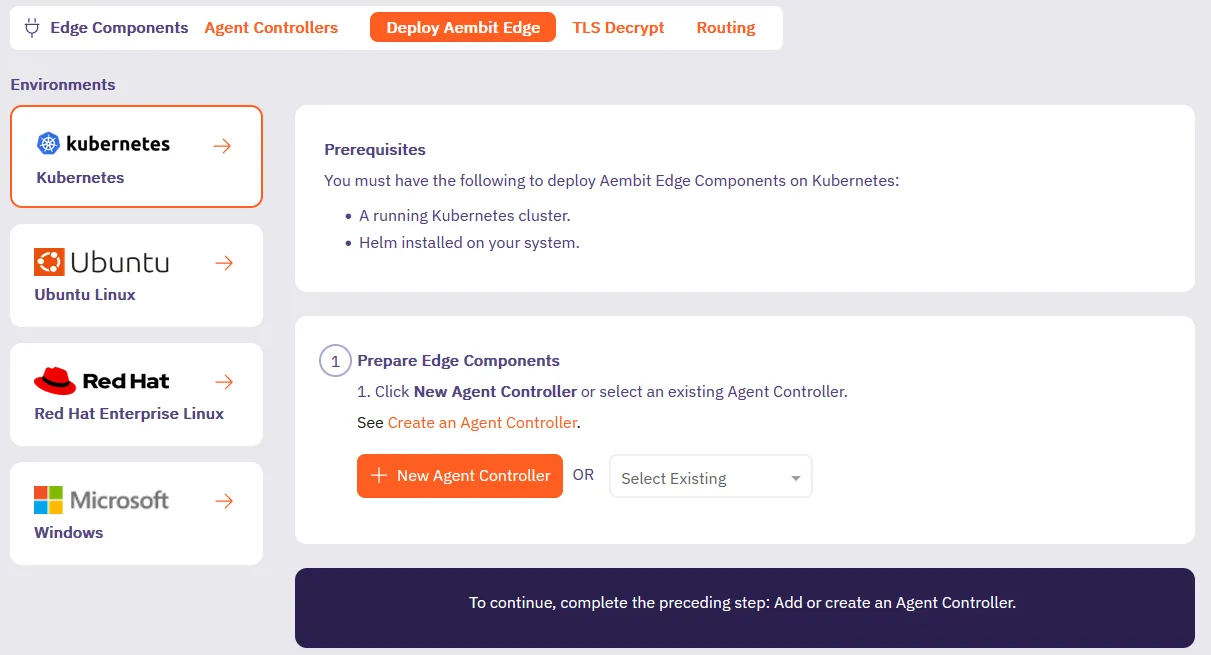Viewport: 1211px width, 655px height.
Task: Click the Kubernetes helm wheel logo
Action: point(48,144)
